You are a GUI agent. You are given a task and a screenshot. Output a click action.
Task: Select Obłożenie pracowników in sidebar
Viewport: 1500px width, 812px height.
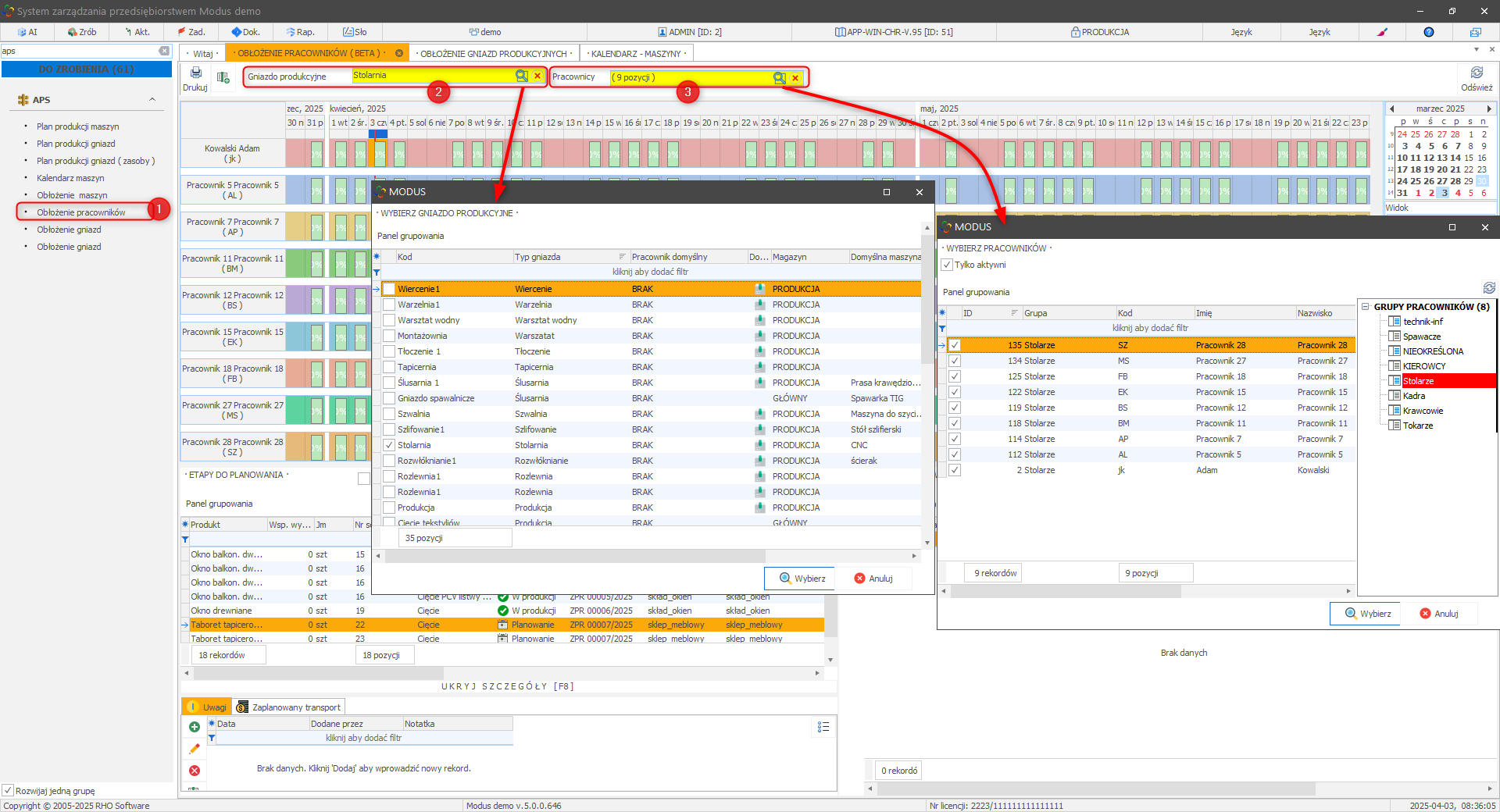pos(80,212)
